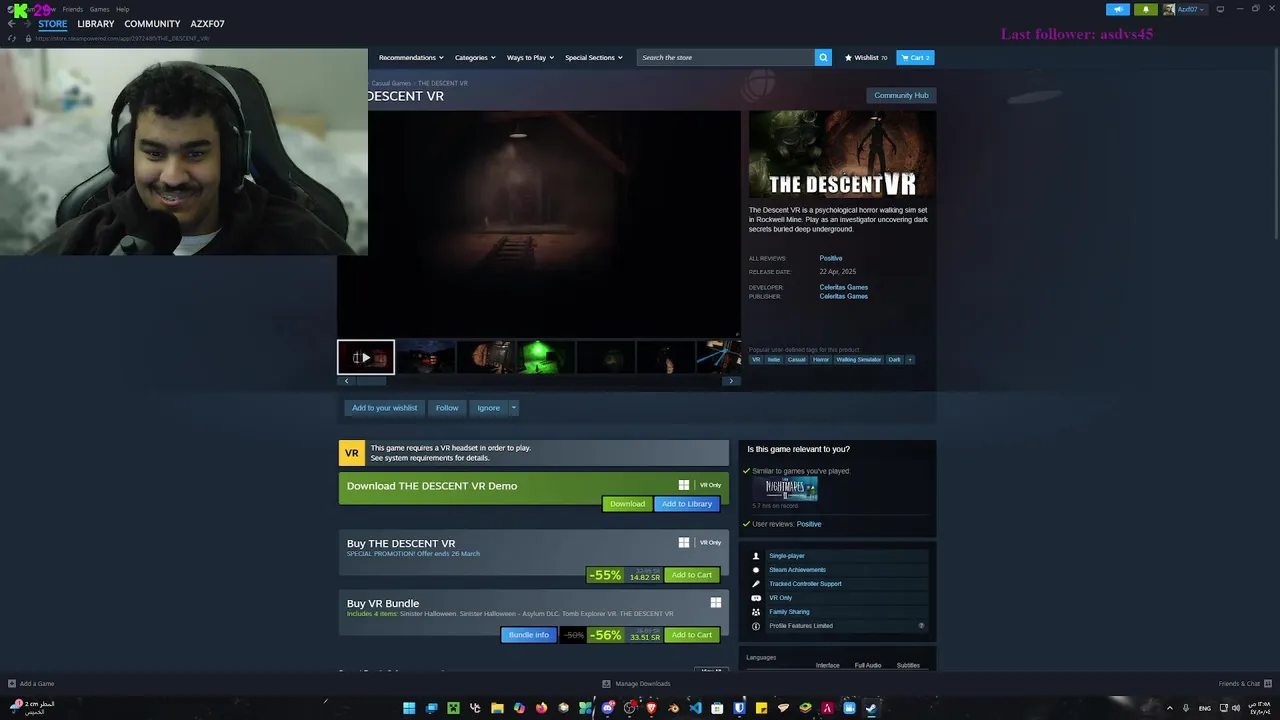This screenshot has width=1280, height=720.
Task: Click the VR Only headset icon
Action: point(756,598)
